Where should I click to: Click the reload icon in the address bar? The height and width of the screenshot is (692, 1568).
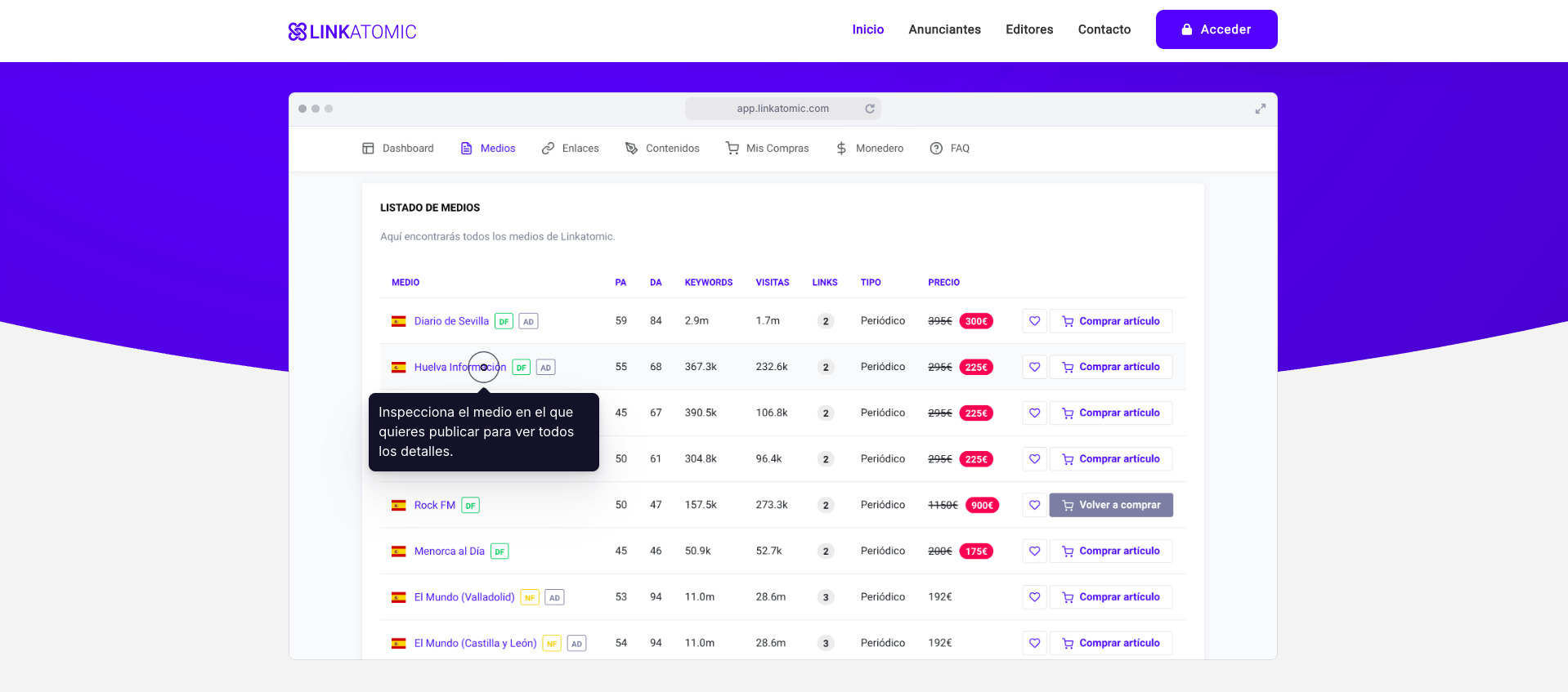pyautogui.click(x=870, y=109)
